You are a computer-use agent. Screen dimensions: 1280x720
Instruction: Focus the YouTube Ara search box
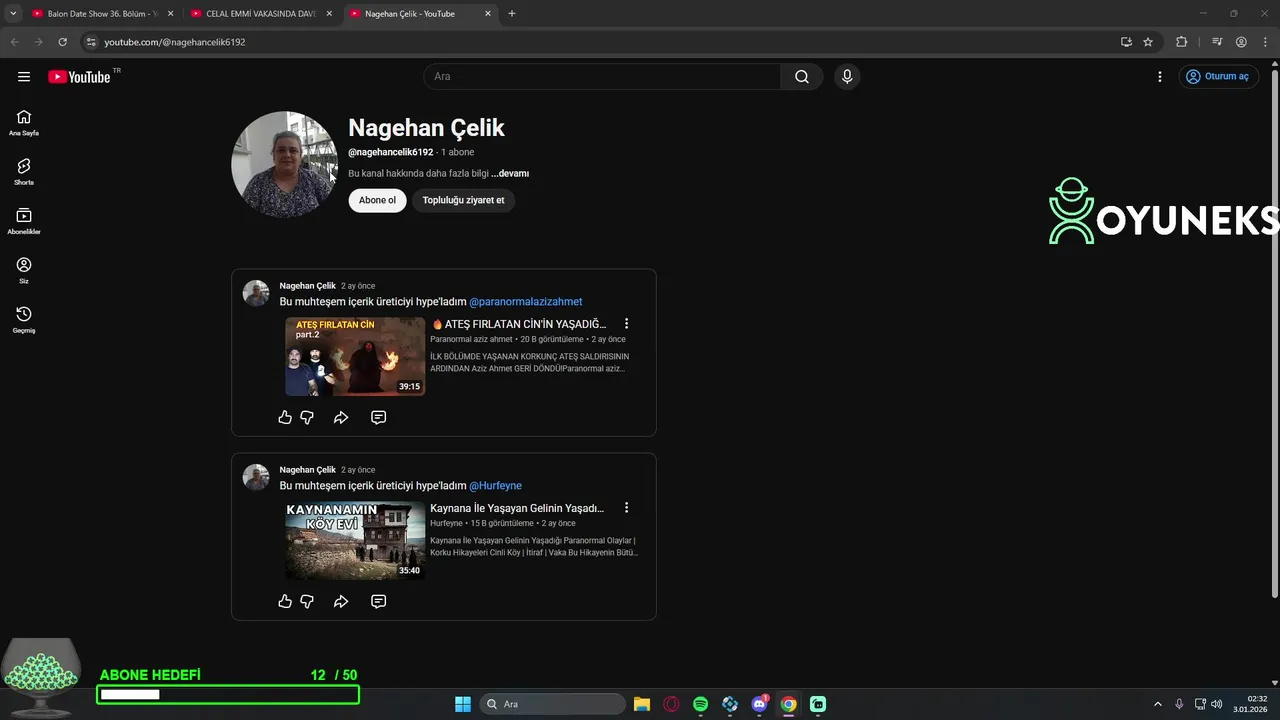(602, 77)
